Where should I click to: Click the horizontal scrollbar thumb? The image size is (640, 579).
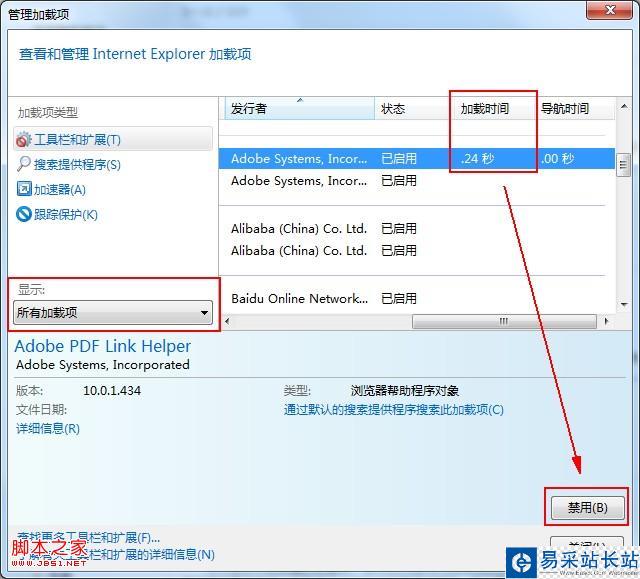point(504,321)
